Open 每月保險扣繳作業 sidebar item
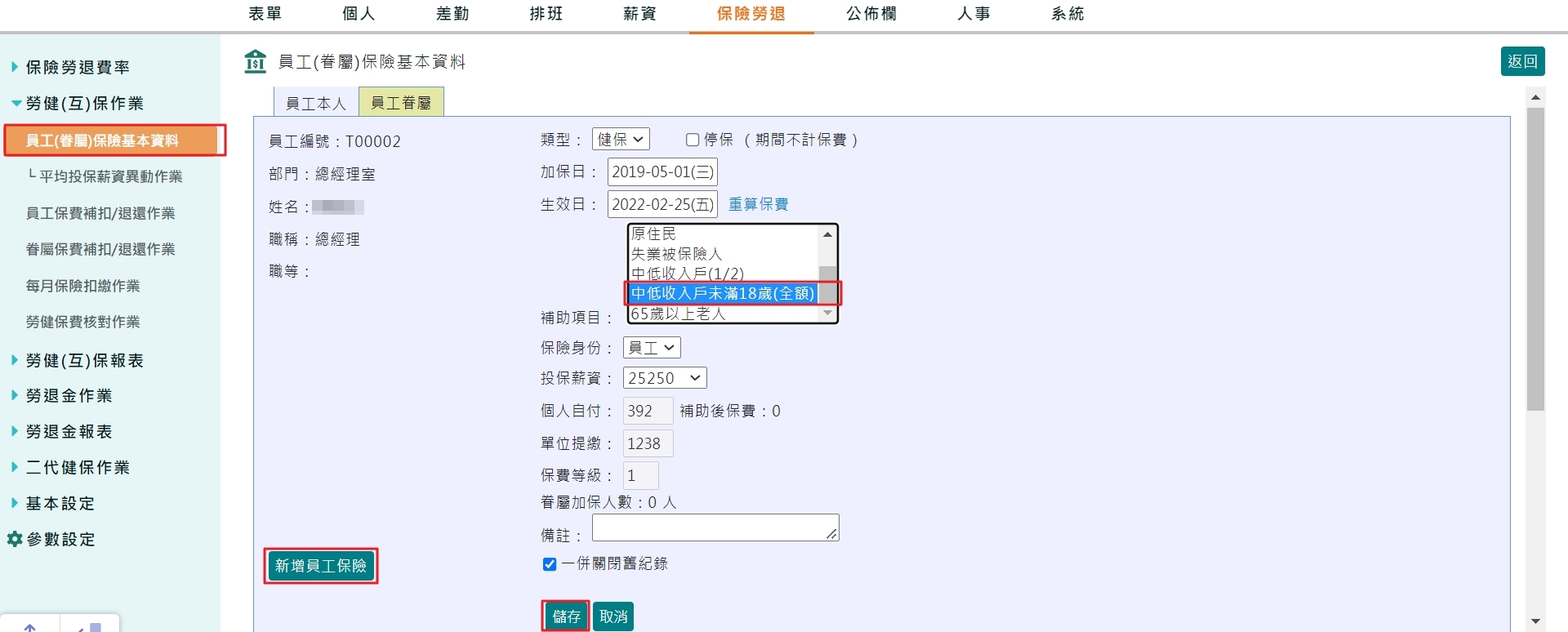Screen dimensions: 1568x632 (x=83, y=286)
